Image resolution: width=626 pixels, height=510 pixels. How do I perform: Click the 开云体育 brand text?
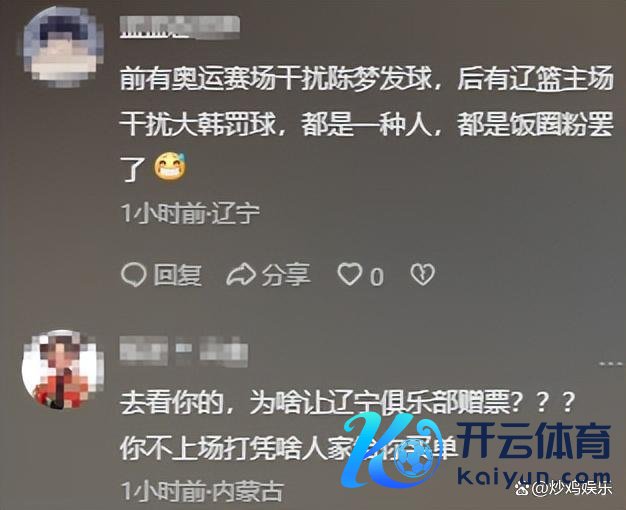pos(534,441)
